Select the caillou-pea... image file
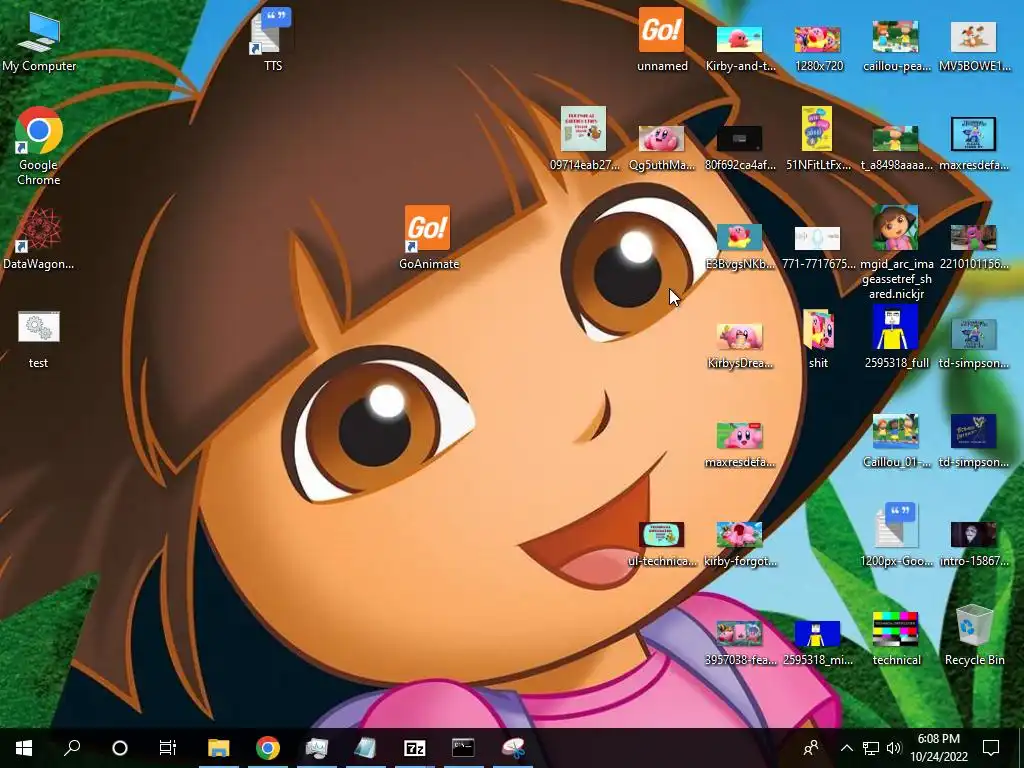Viewport: 1024px width, 768px height. (896, 46)
